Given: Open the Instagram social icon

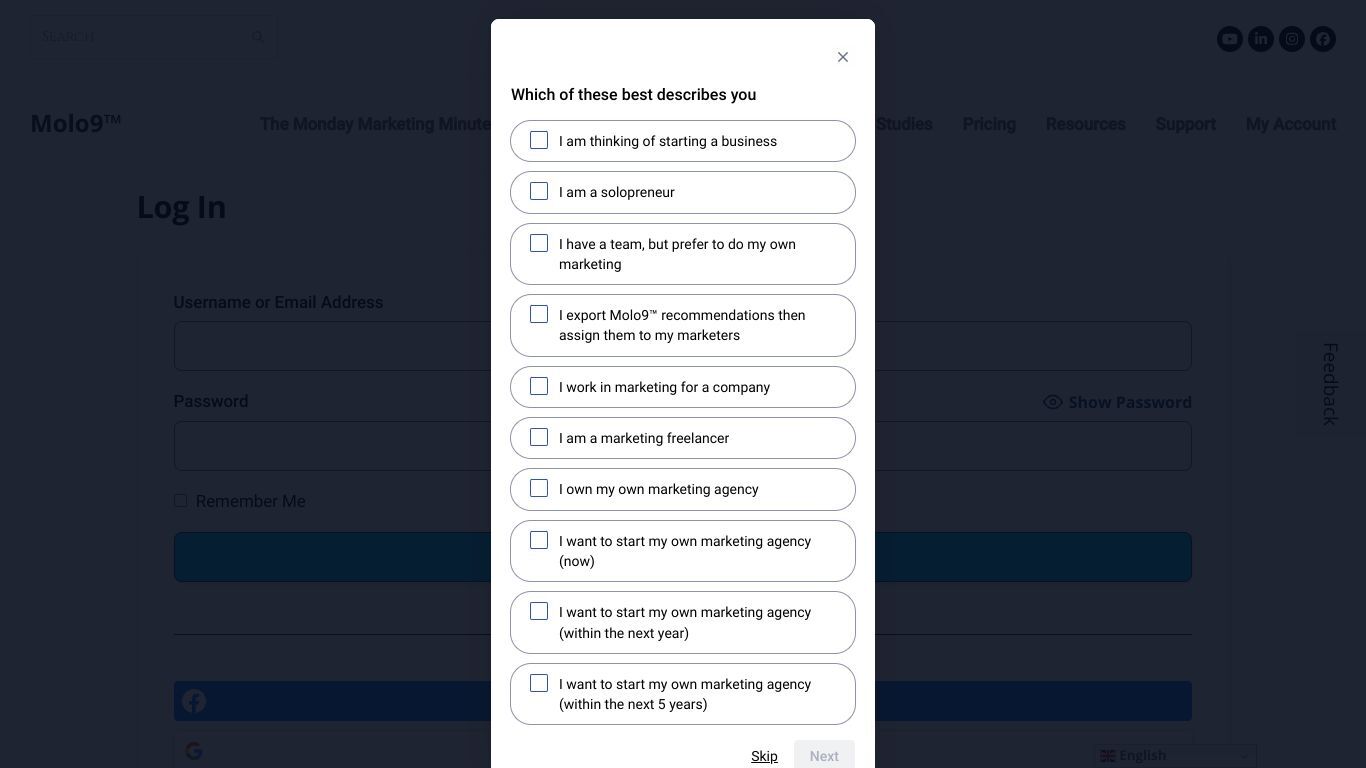Looking at the screenshot, I should 1292,39.
